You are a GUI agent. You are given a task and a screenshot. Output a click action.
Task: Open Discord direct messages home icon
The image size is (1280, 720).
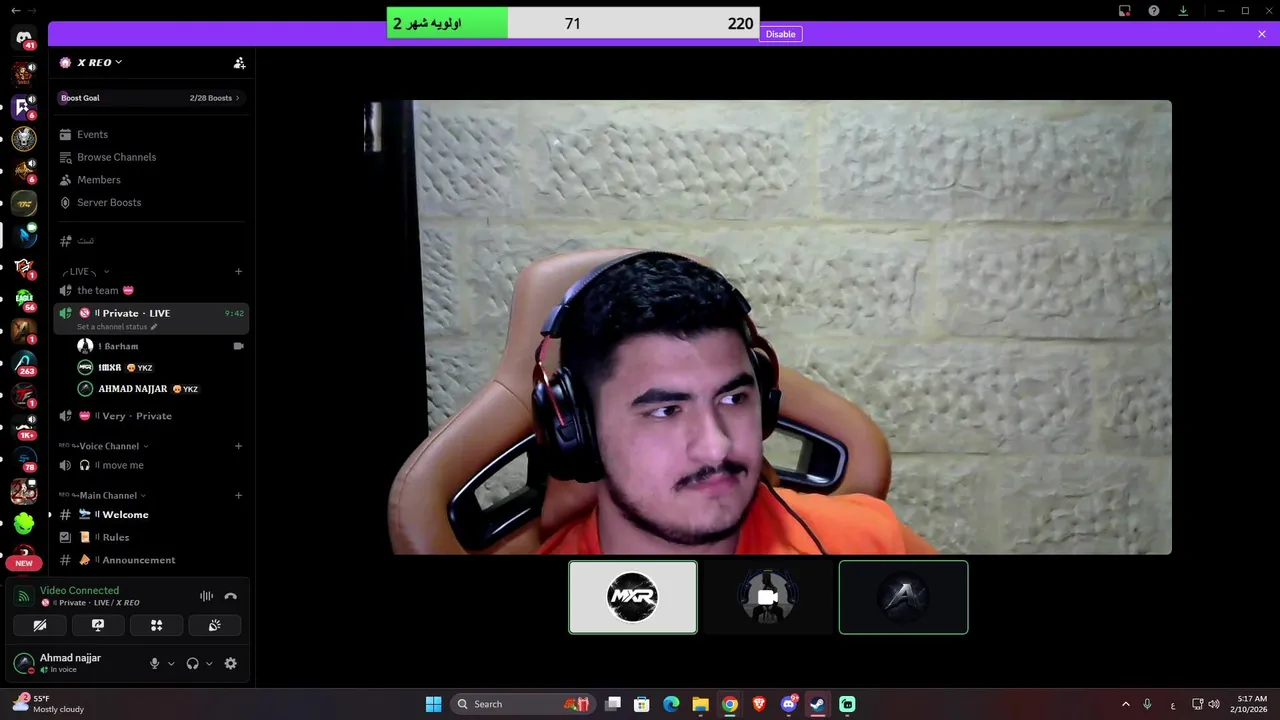(x=24, y=38)
